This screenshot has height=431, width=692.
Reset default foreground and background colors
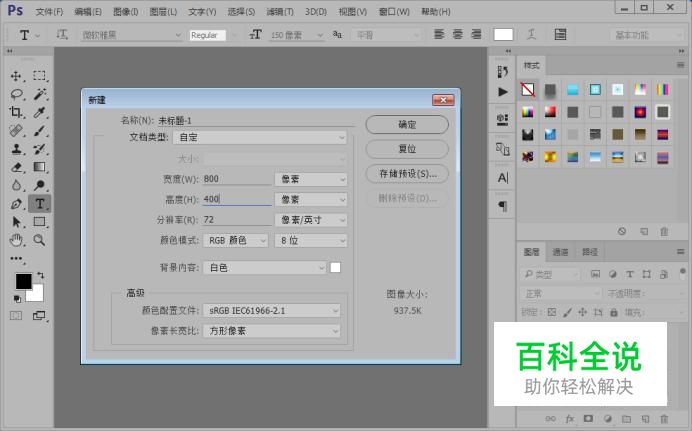pyautogui.click(x=17, y=299)
